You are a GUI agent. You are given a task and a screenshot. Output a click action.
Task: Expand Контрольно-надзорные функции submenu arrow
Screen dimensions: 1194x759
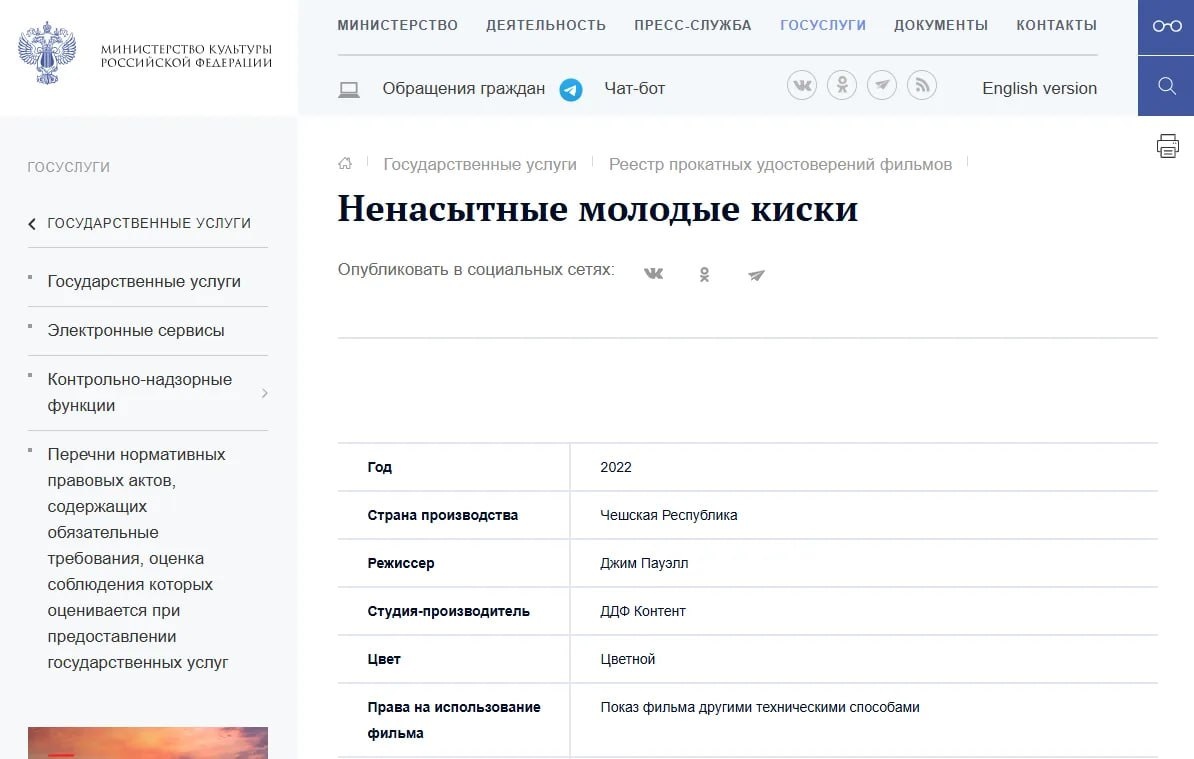click(264, 393)
